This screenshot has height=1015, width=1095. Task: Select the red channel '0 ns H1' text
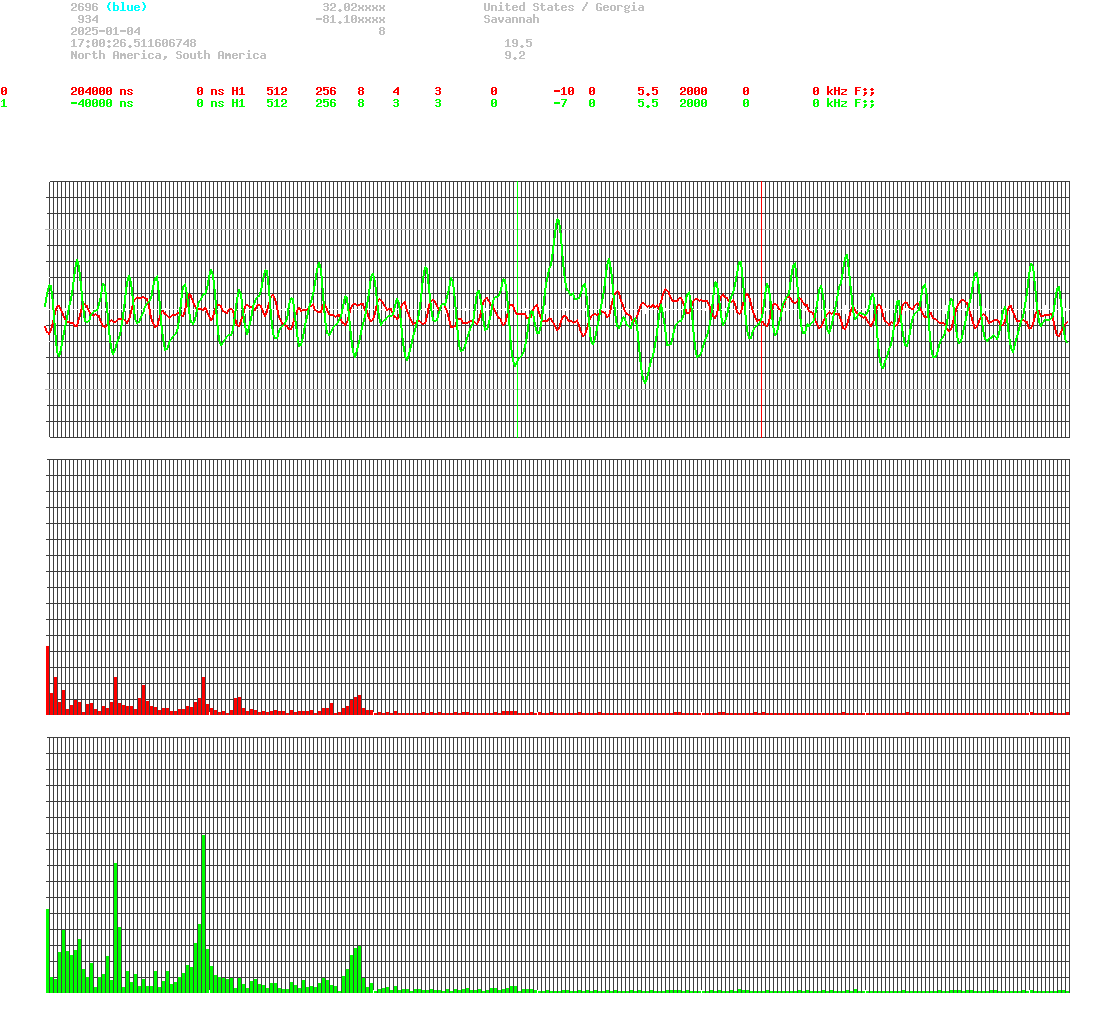tap(221, 92)
